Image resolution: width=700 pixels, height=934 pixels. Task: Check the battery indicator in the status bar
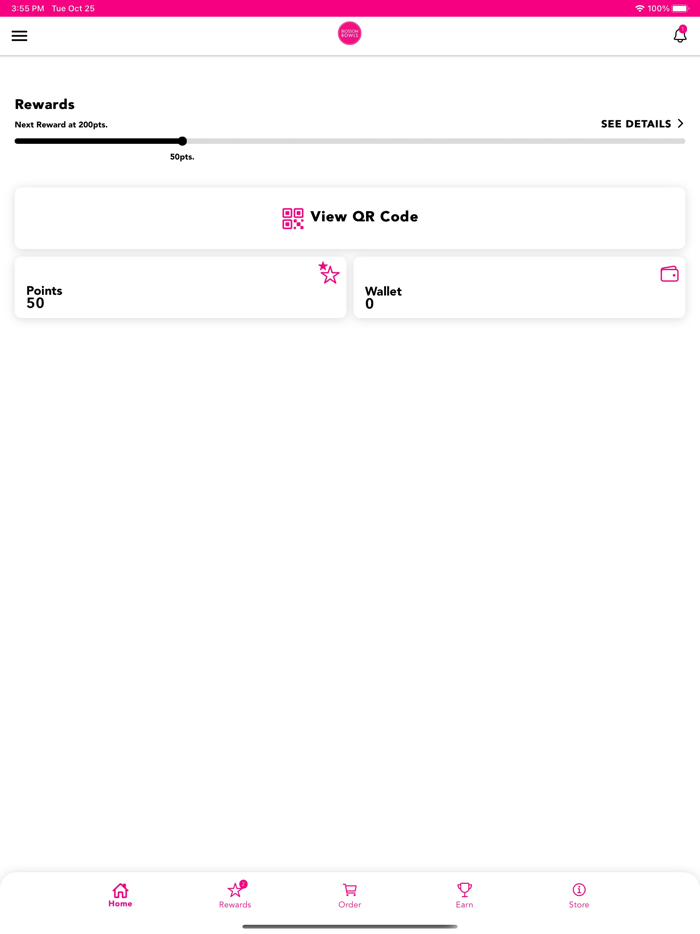point(679,8)
